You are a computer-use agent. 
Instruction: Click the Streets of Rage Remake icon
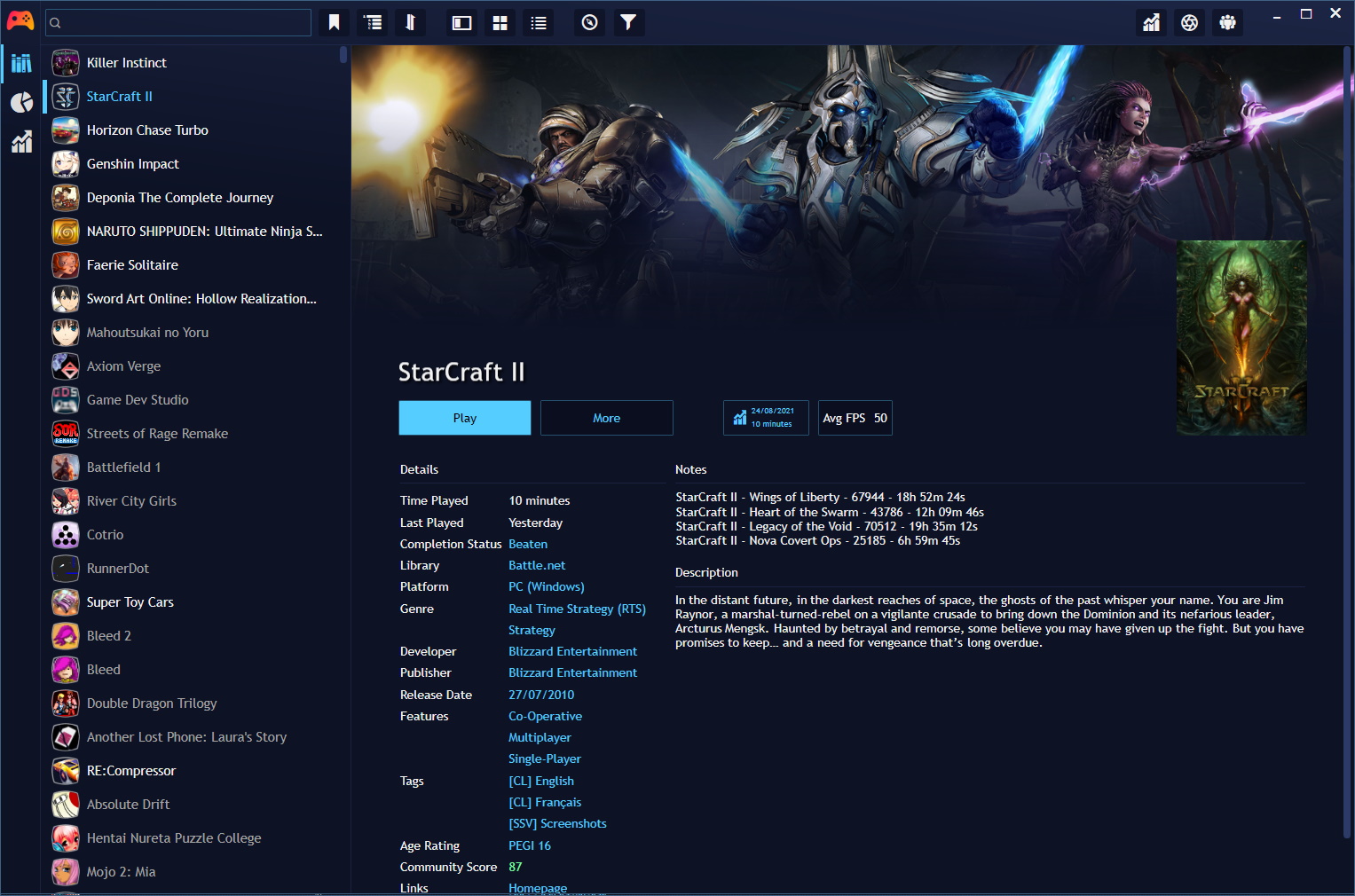(66, 434)
